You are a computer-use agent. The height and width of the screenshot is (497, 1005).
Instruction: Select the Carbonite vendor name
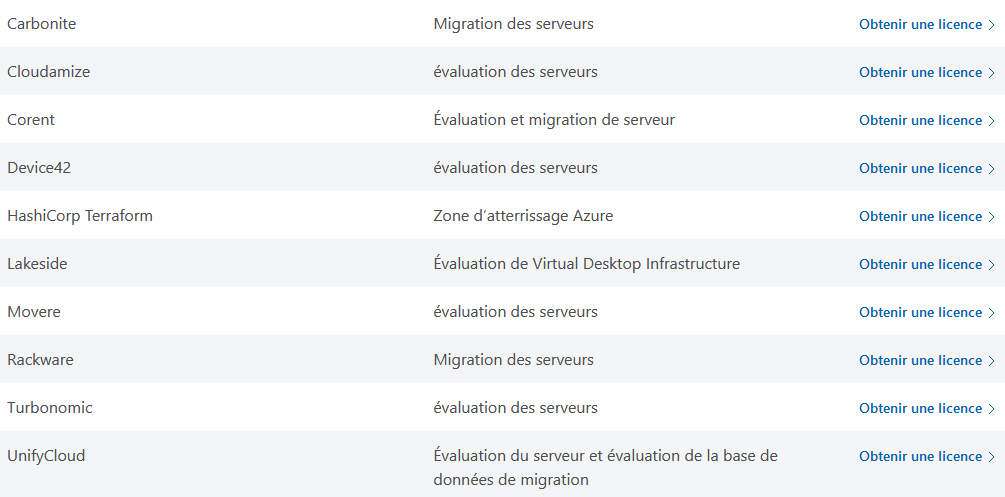click(x=42, y=24)
